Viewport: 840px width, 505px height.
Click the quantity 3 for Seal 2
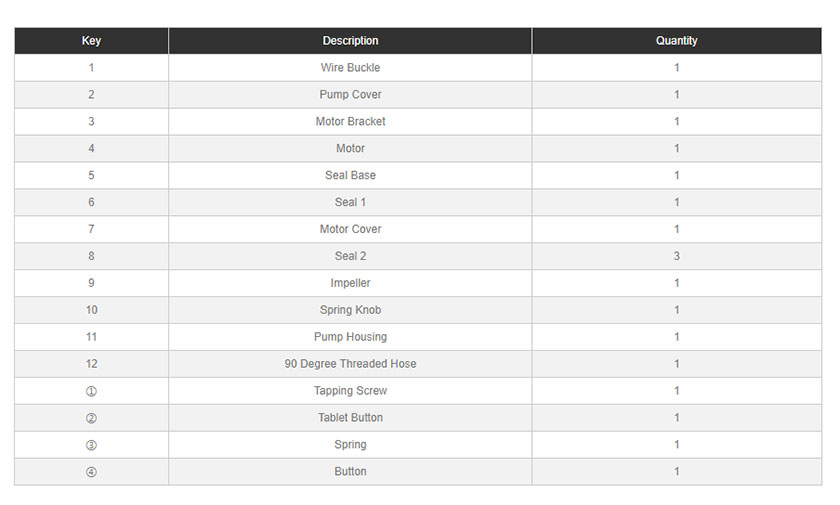(x=677, y=256)
